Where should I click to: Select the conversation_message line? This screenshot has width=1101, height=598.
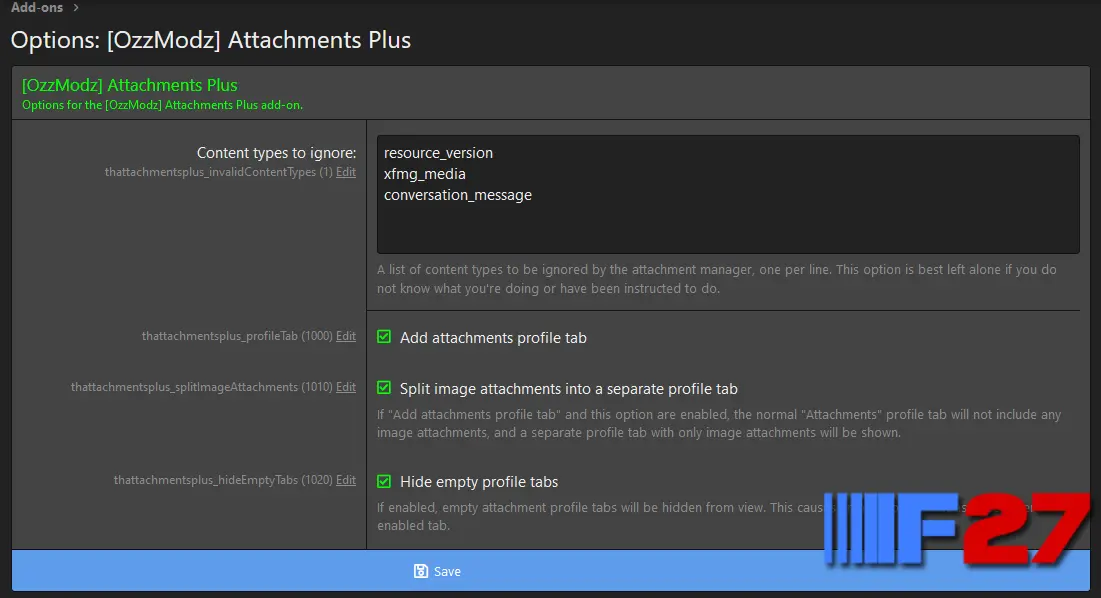tap(458, 195)
